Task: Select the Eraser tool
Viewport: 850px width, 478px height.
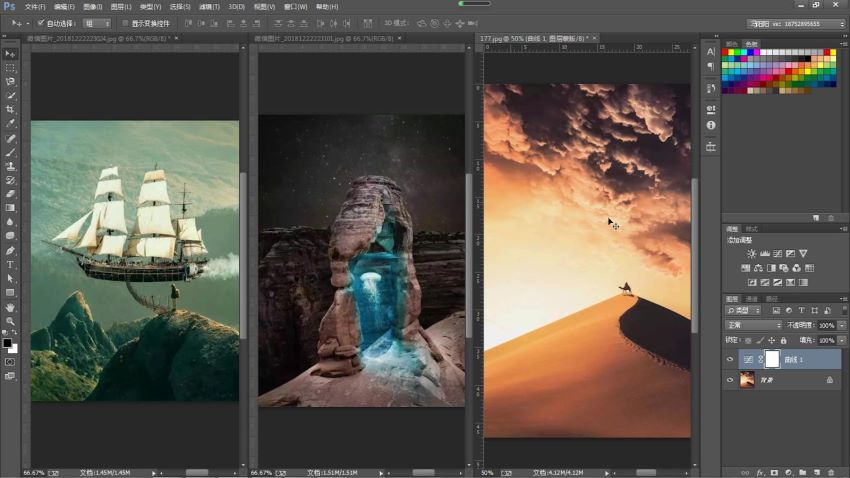Action: [10, 193]
